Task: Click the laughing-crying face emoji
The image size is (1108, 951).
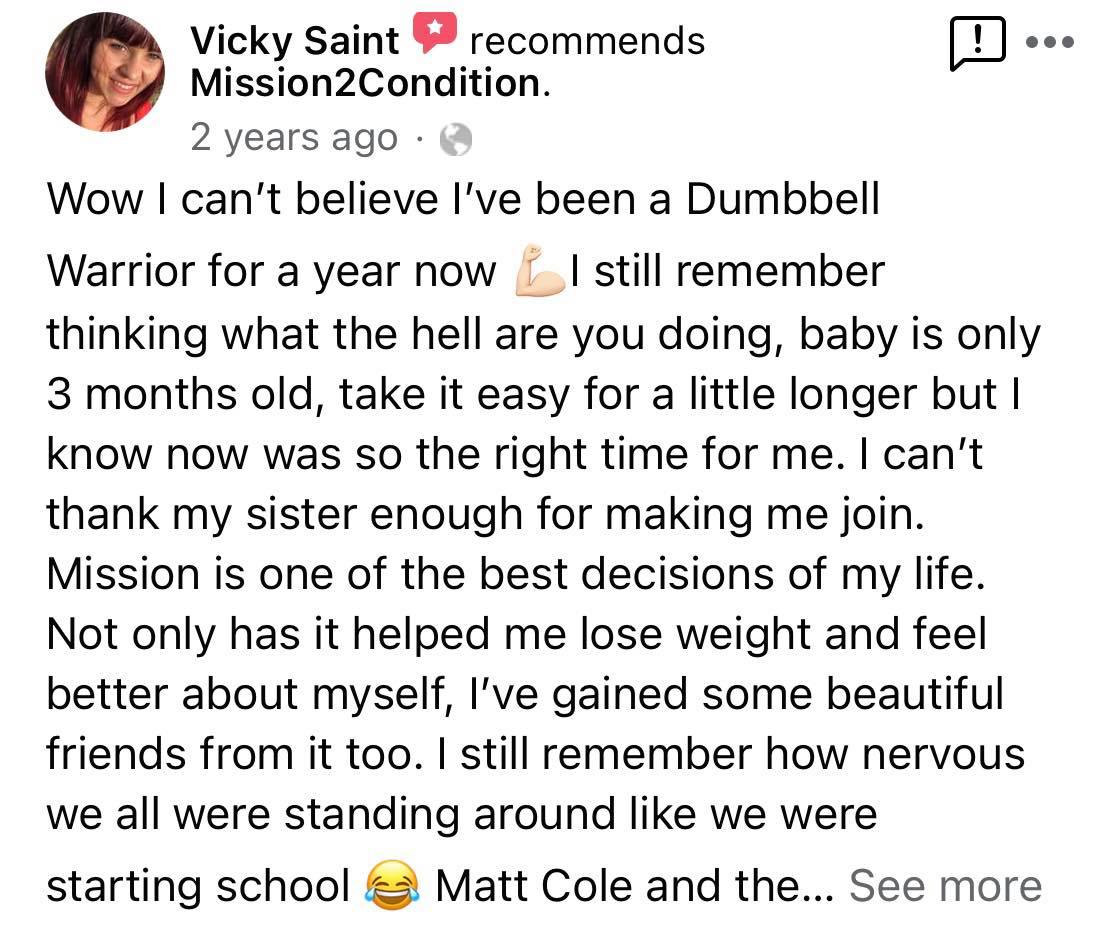Action: click(392, 885)
